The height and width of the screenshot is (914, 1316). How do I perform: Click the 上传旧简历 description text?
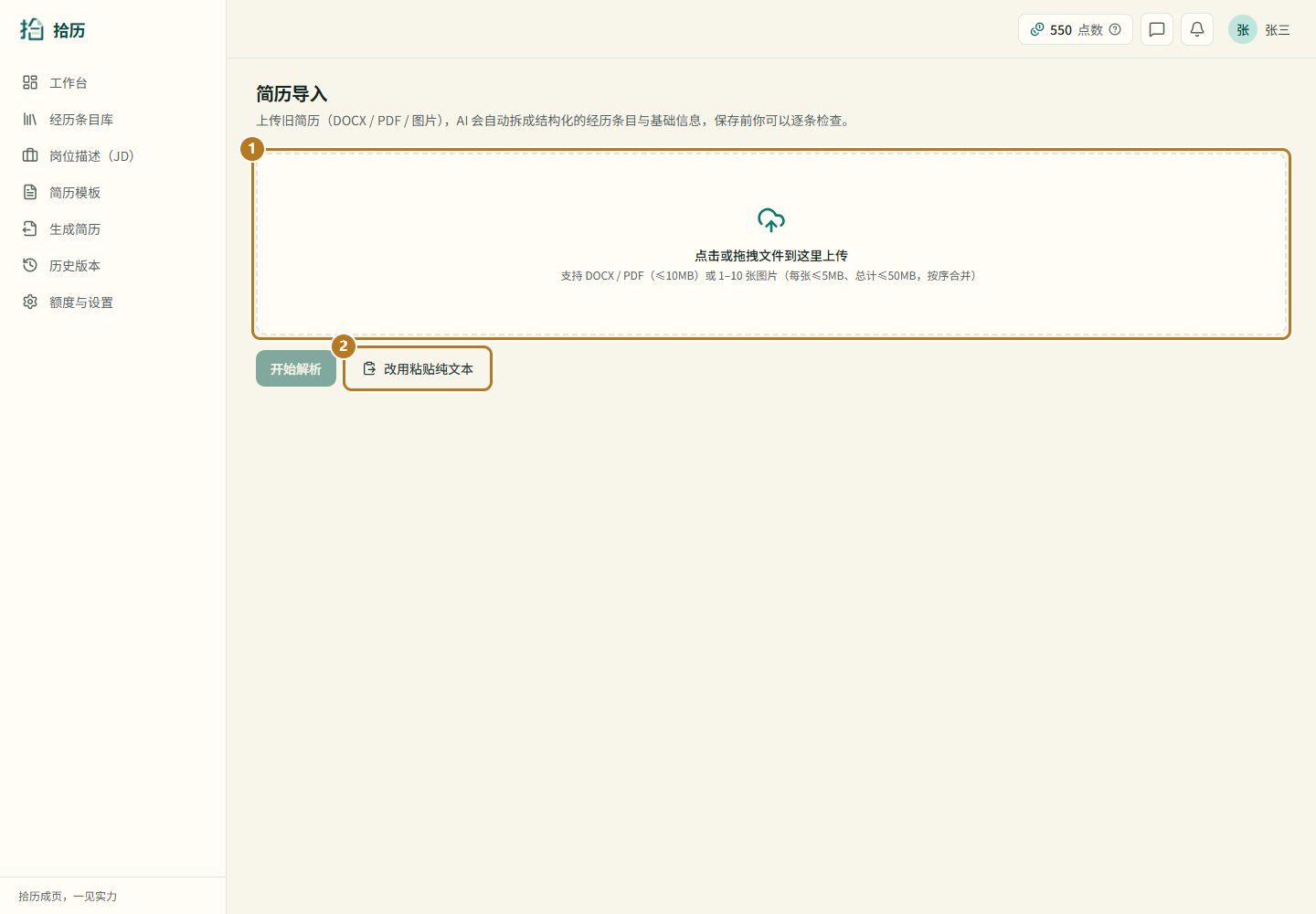(555, 121)
